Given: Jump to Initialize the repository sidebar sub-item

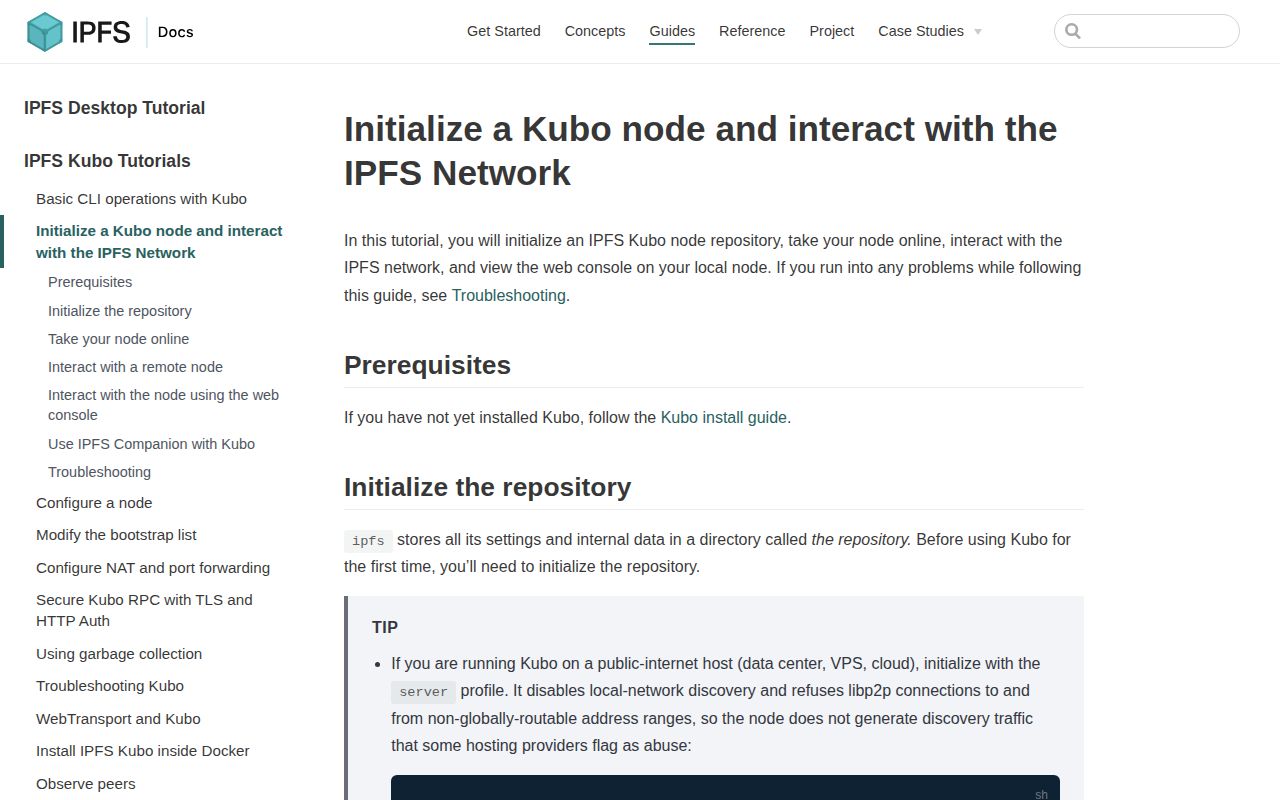Looking at the screenshot, I should (x=120, y=311).
